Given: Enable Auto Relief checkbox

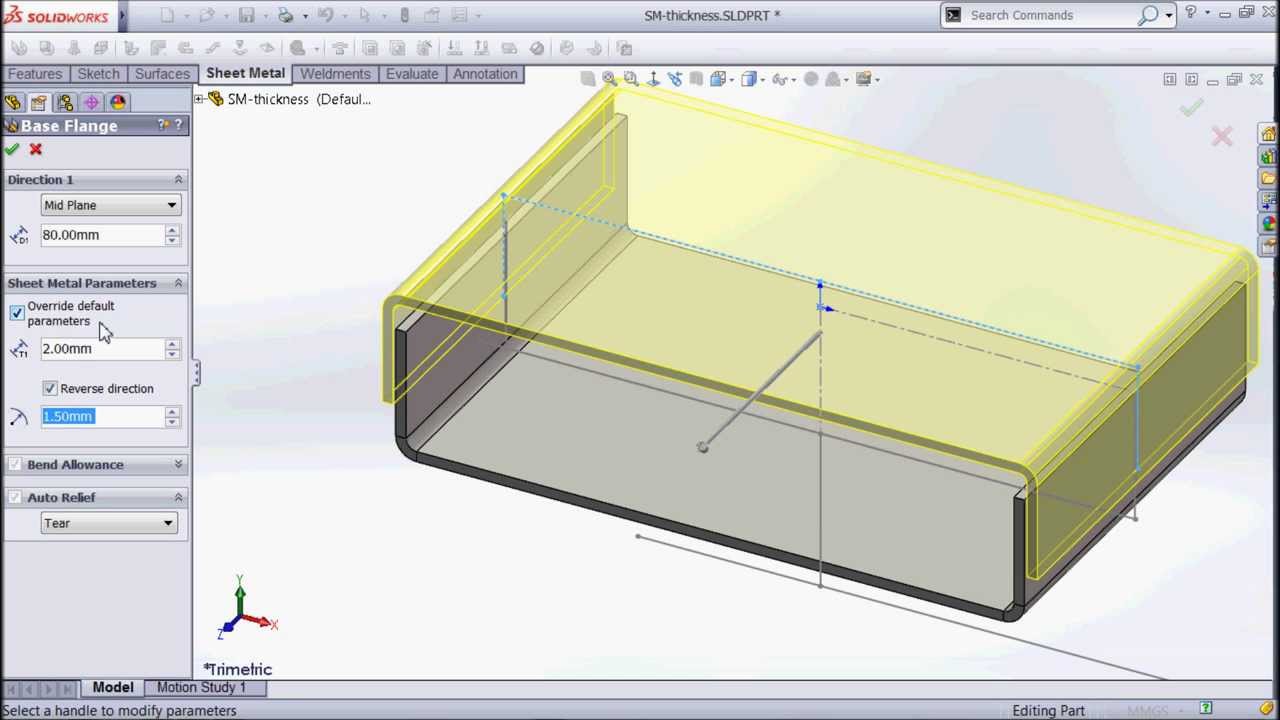Looking at the screenshot, I should 15,497.
